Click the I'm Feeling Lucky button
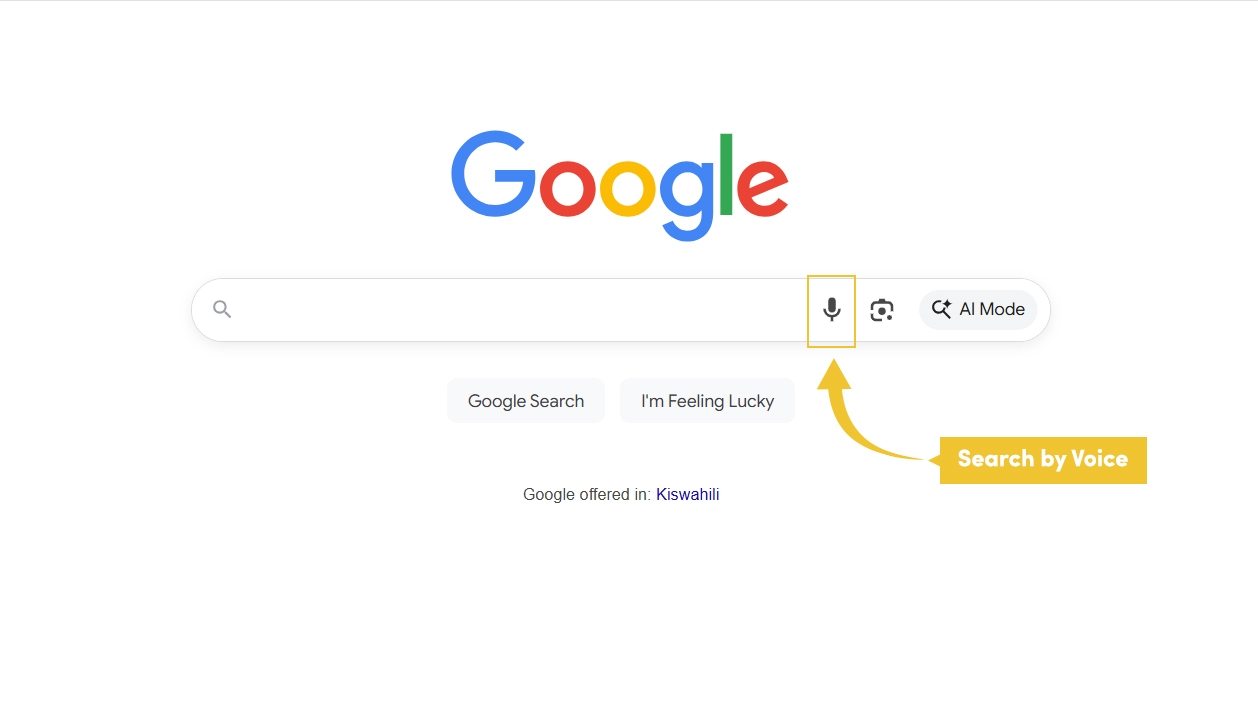1258x708 pixels. click(707, 400)
